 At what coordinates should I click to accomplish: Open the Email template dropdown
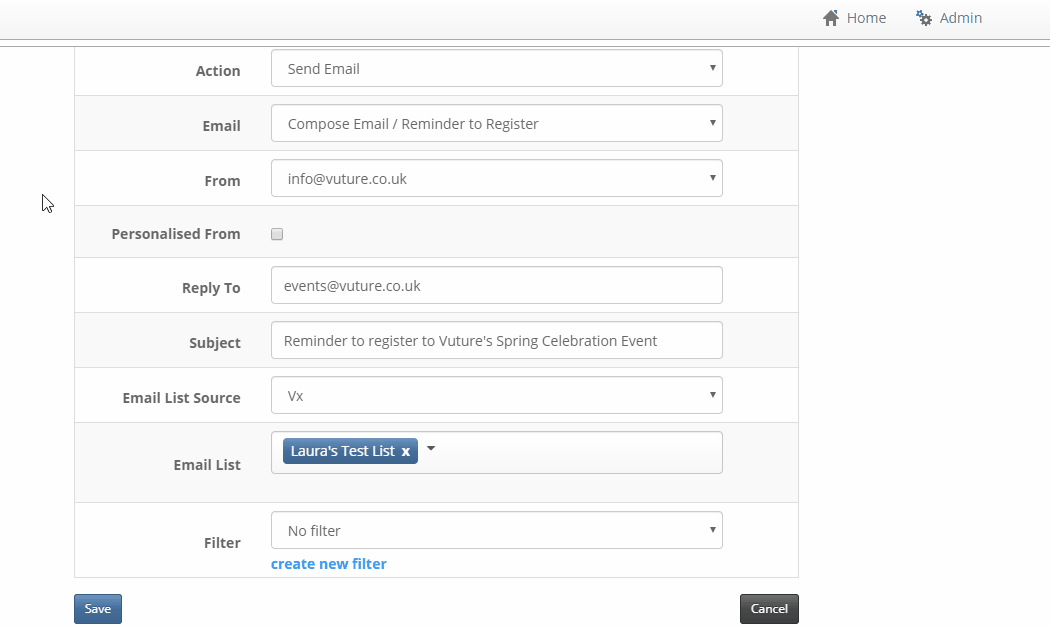point(497,123)
